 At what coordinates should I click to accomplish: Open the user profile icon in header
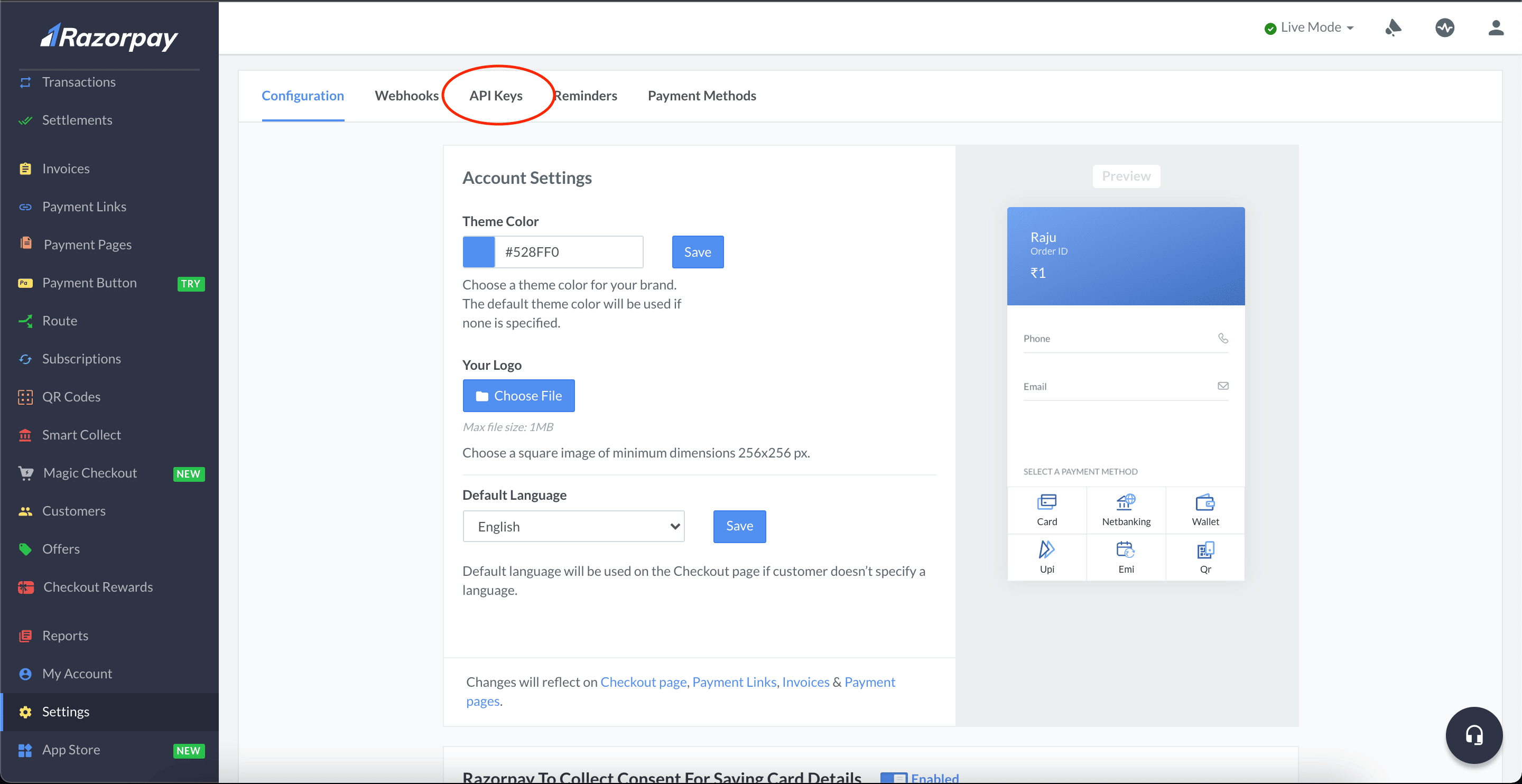[1496, 27]
